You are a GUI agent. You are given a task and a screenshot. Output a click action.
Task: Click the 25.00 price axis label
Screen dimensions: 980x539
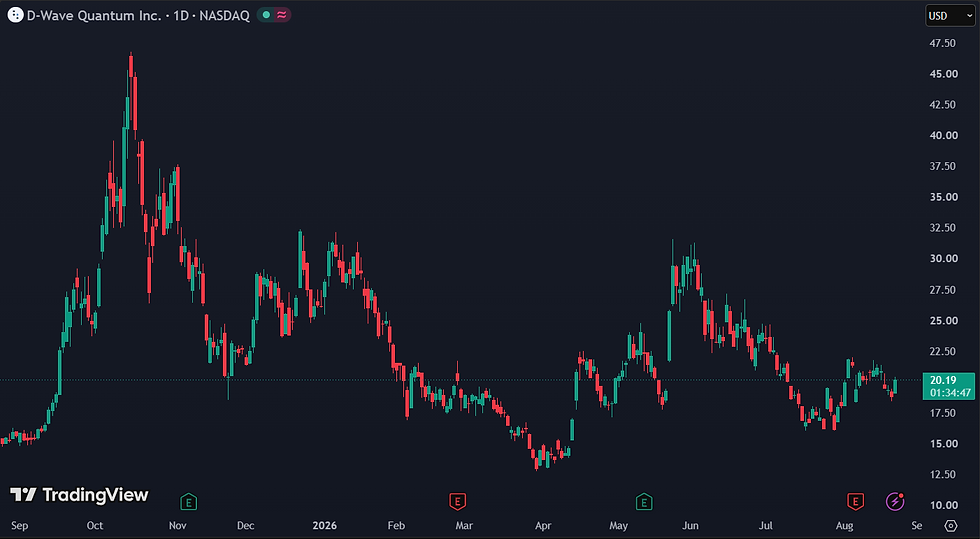coord(944,321)
